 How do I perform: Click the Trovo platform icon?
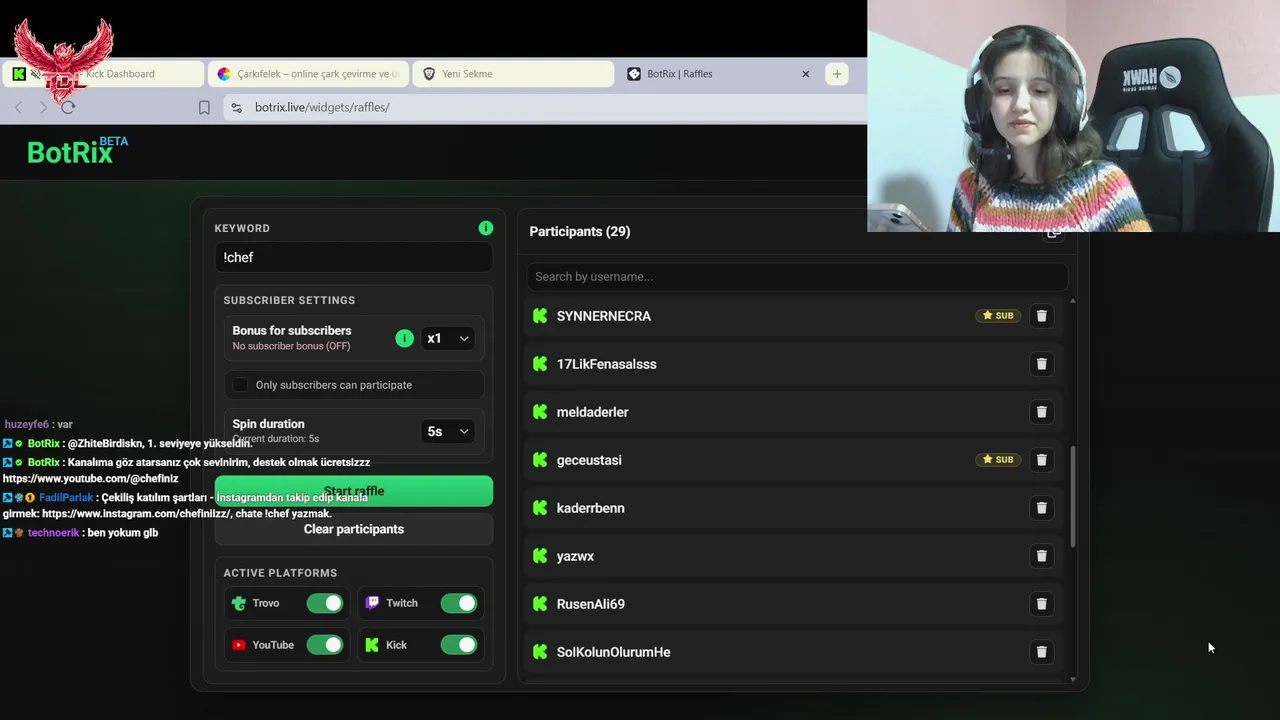(238, 603)
